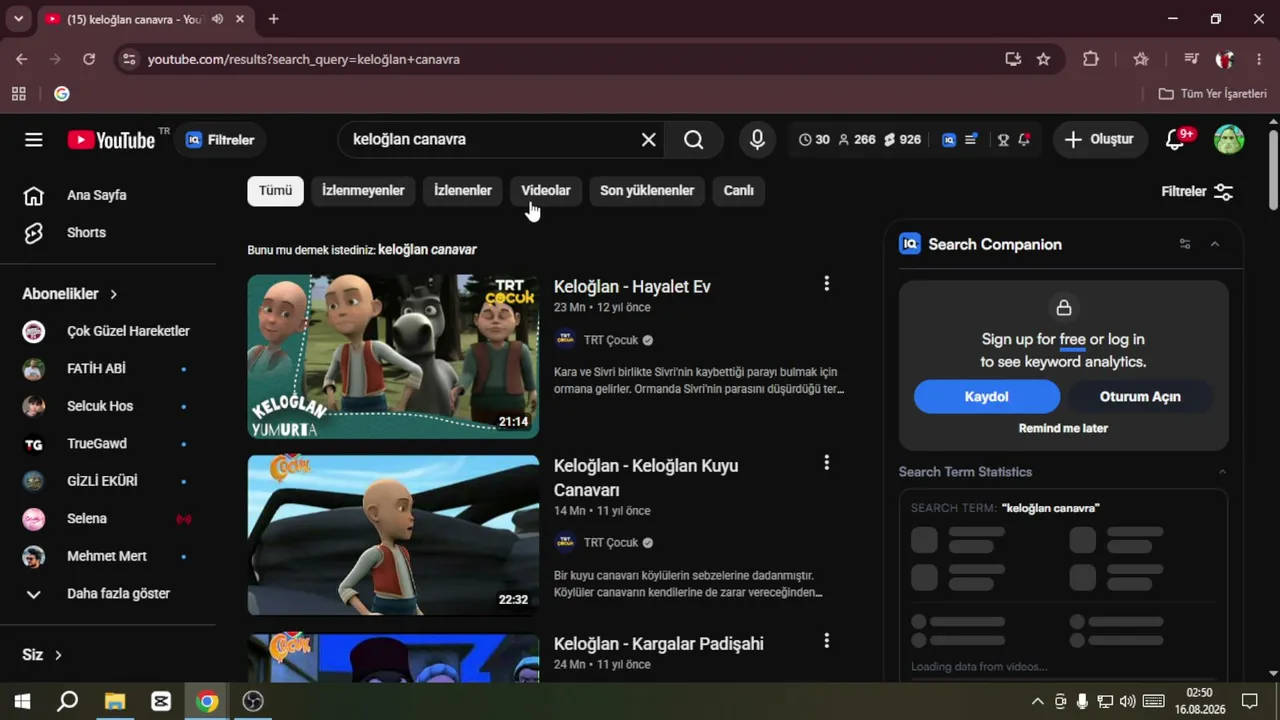
Task: Clear the search box with the X
Action: [x=649, y=140]
